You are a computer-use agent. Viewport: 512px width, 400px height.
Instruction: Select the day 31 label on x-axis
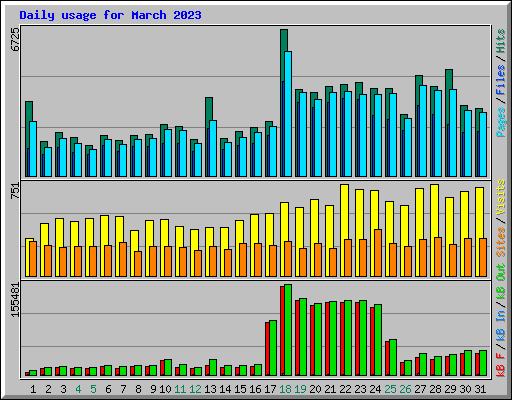point(480,389)
